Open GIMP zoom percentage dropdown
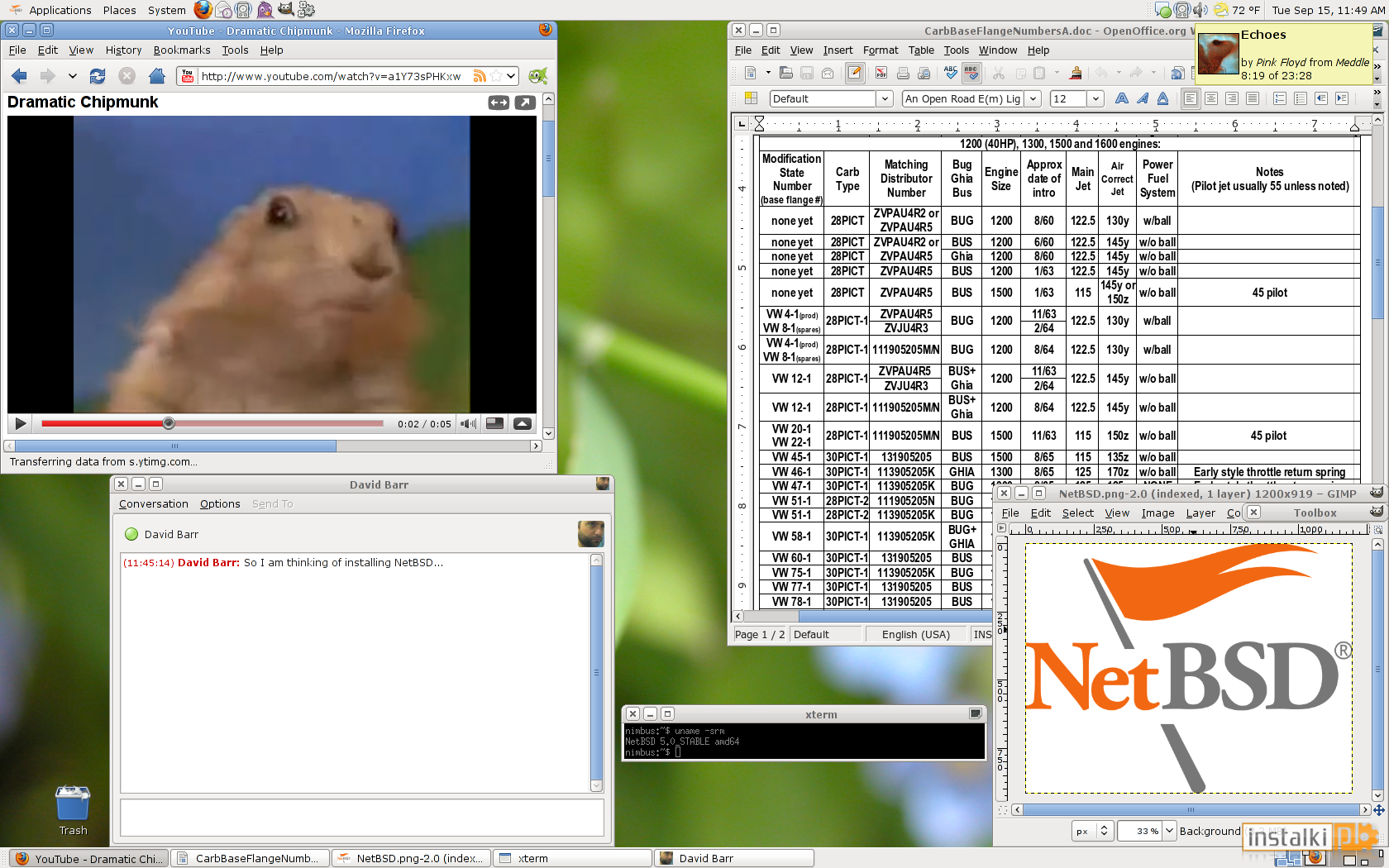 click(1170, 832)
